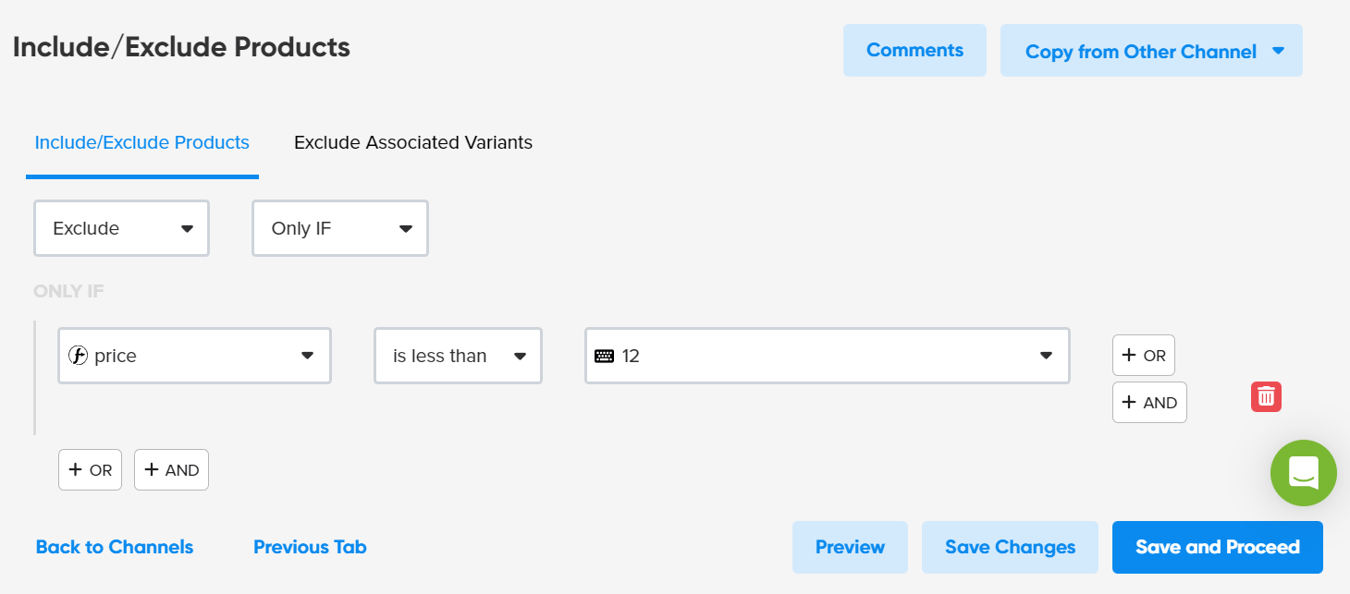The height and width of the screenshot is (594, 1350).
Task: Click the plus icon on the bottom OR button
Action: point(77,469)
